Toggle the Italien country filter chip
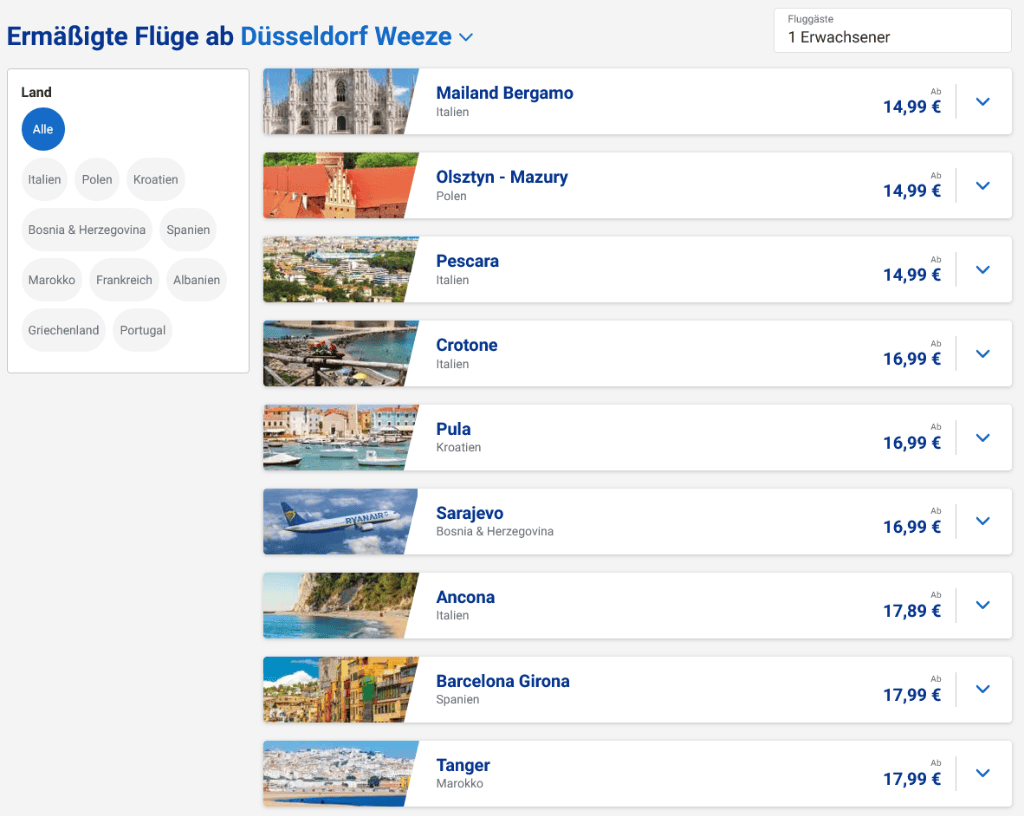1024x816 pixels. tap(44, 180)
